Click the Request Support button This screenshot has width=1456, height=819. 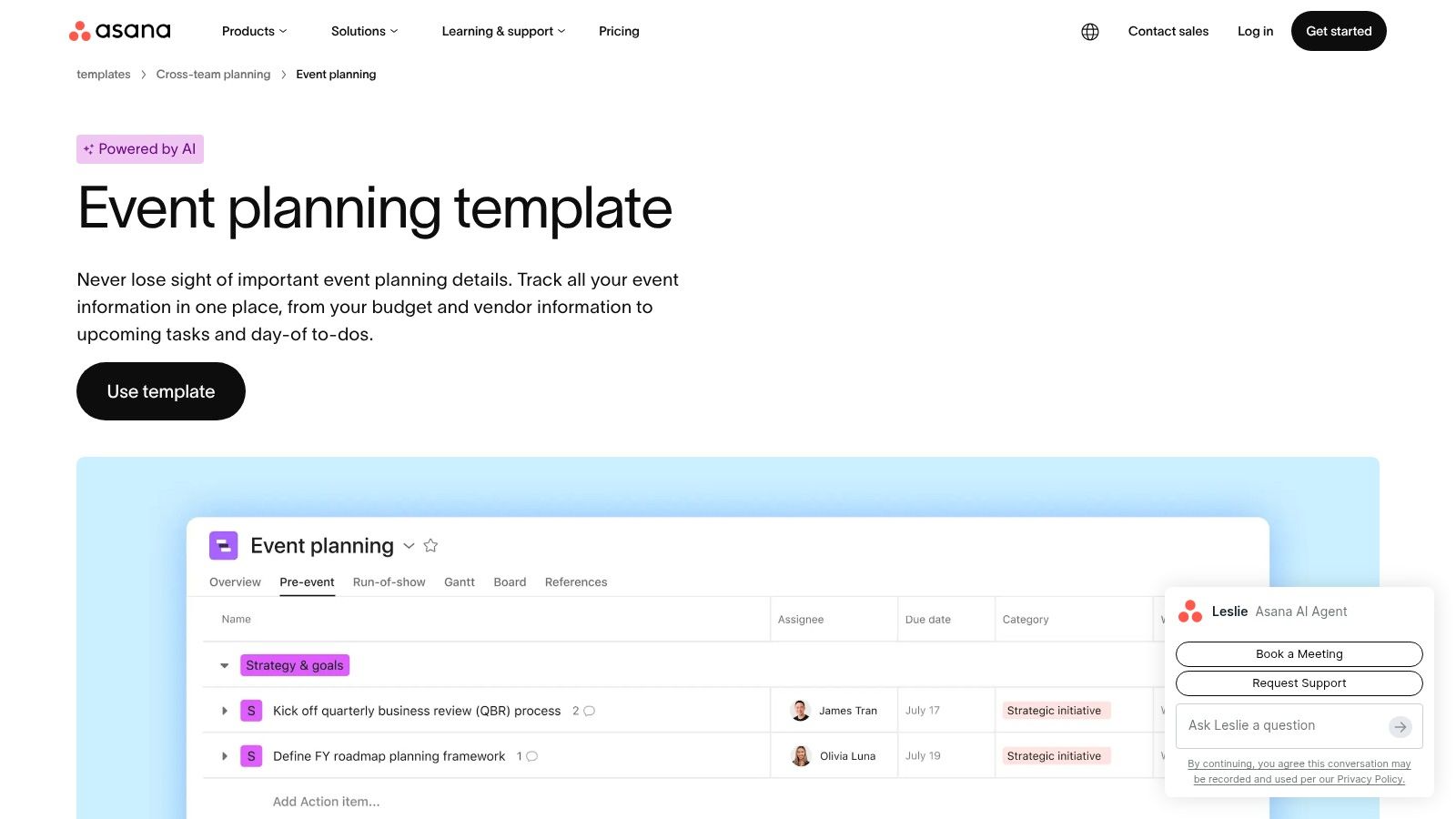pyautogui.click(x=1299, y=683)
